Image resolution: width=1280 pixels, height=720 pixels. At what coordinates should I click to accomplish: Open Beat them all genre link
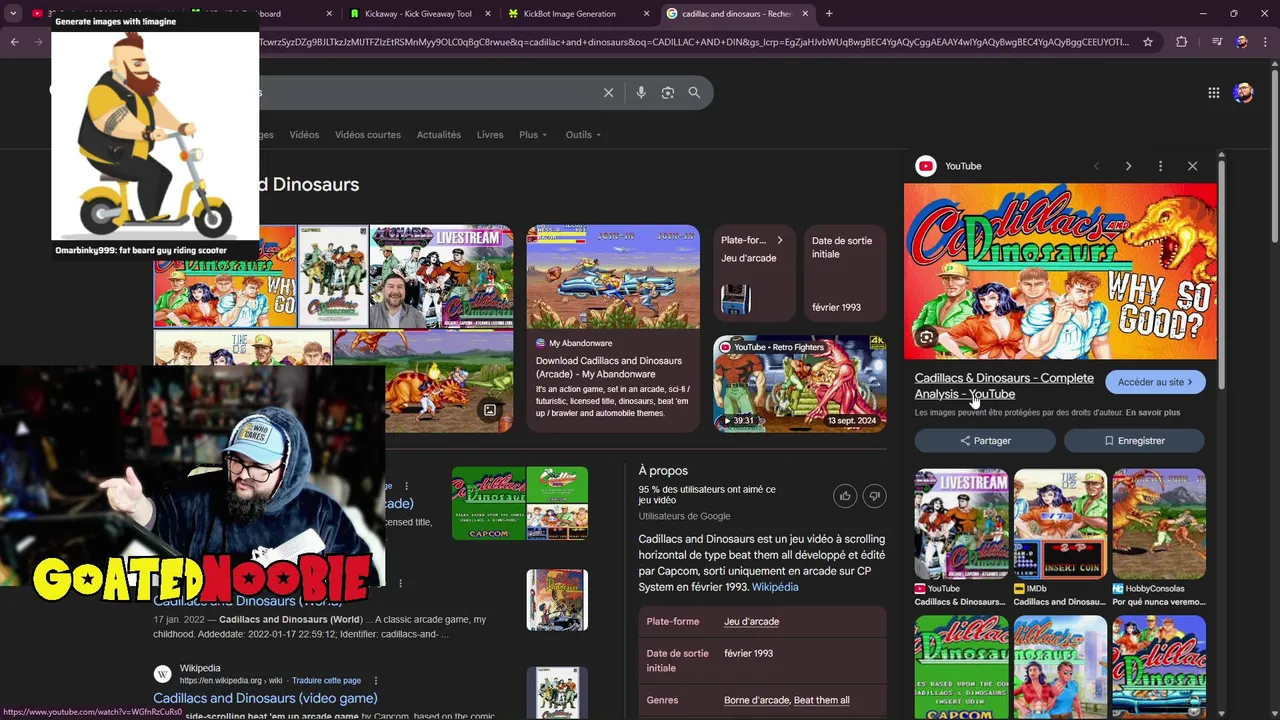pyautogui.click(x=821, y=700)
